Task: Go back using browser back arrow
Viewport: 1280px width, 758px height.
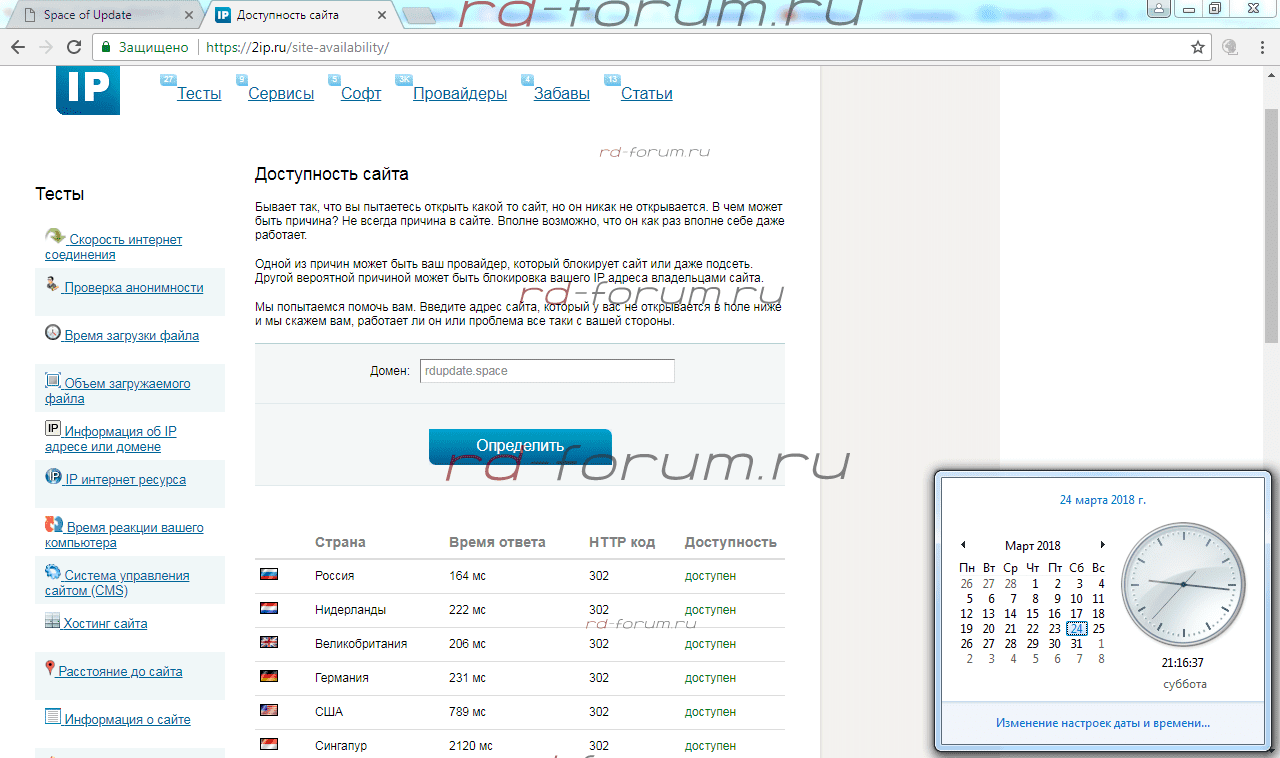Action: [x=17, y=47]
